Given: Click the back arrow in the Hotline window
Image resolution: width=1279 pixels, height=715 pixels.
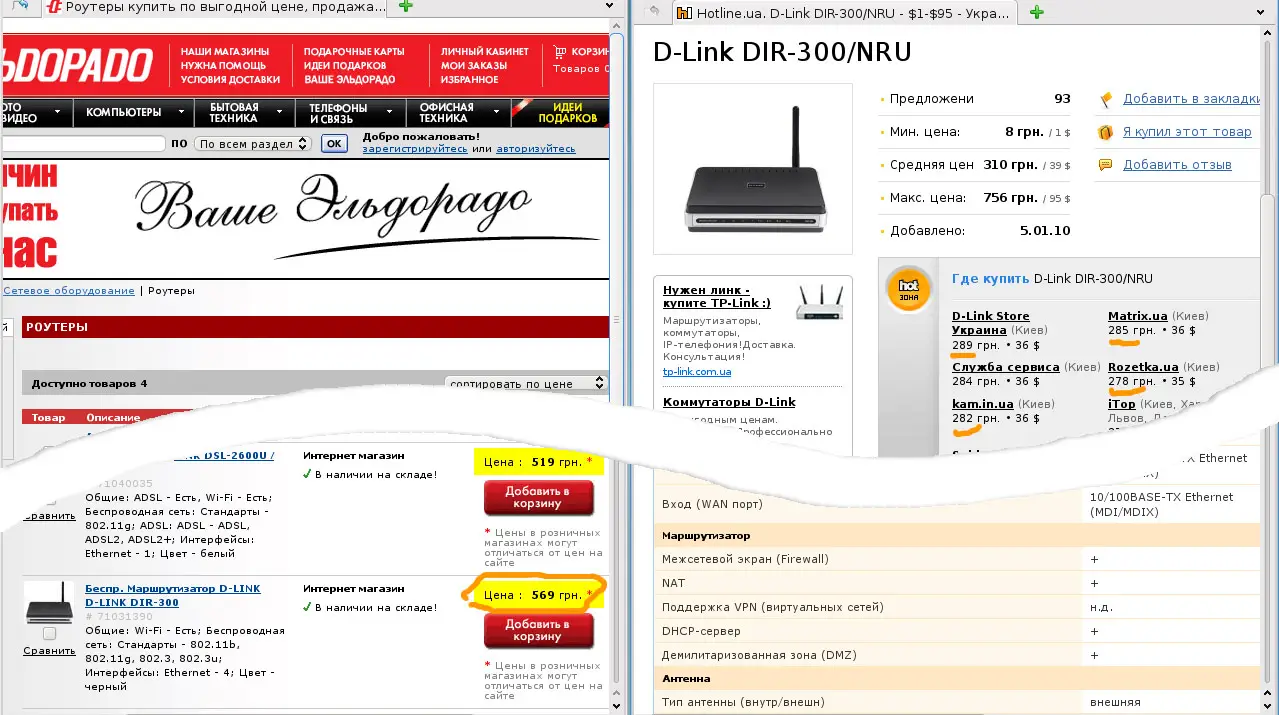Looking at the screenshot, I should click(x=654, y=13).
